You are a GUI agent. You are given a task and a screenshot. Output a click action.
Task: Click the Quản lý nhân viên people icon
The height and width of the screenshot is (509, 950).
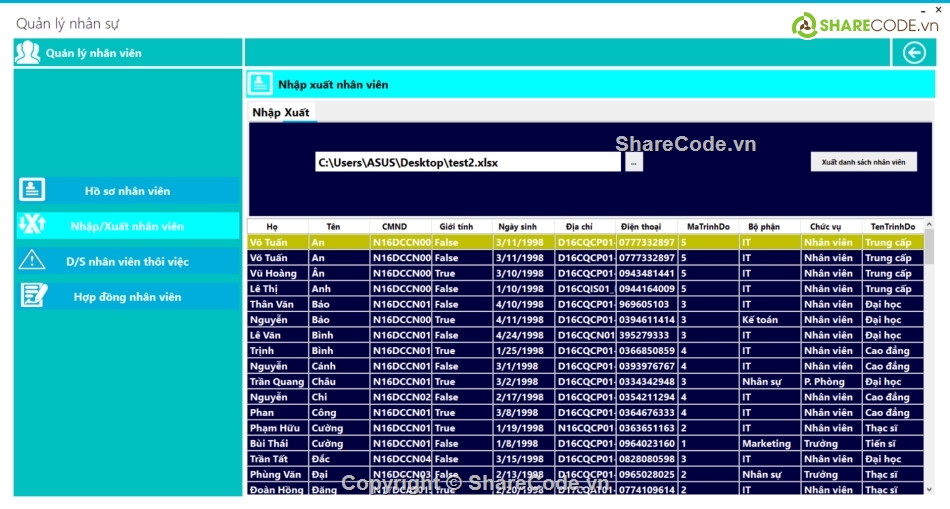(27, 53)
